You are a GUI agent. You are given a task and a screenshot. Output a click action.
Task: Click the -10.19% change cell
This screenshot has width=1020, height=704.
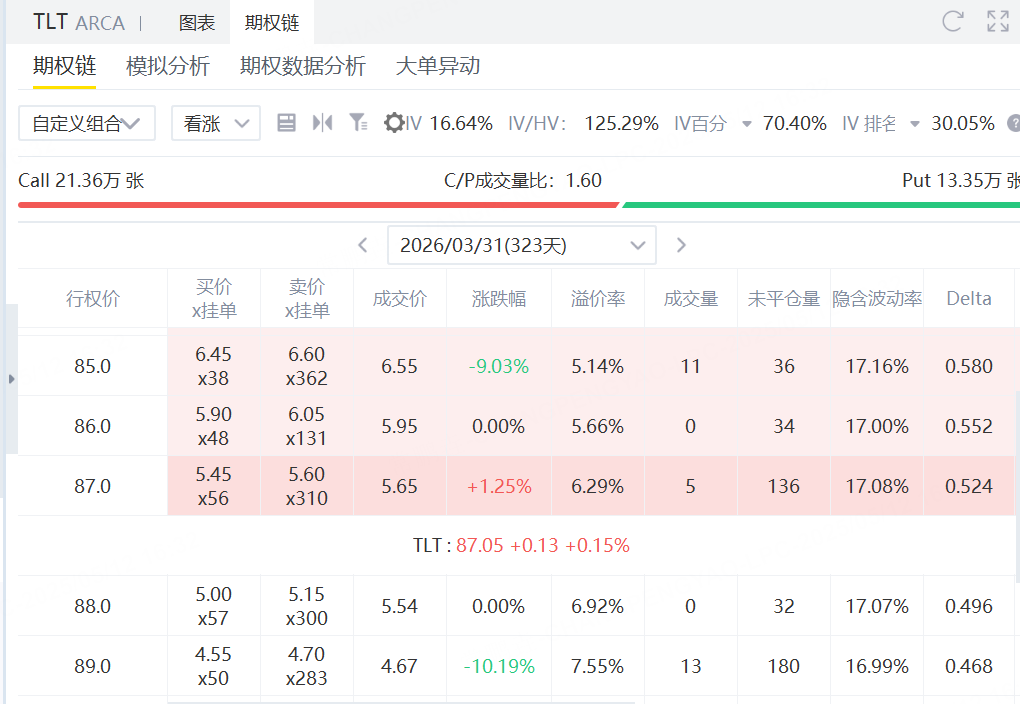(x=499, y=666)
